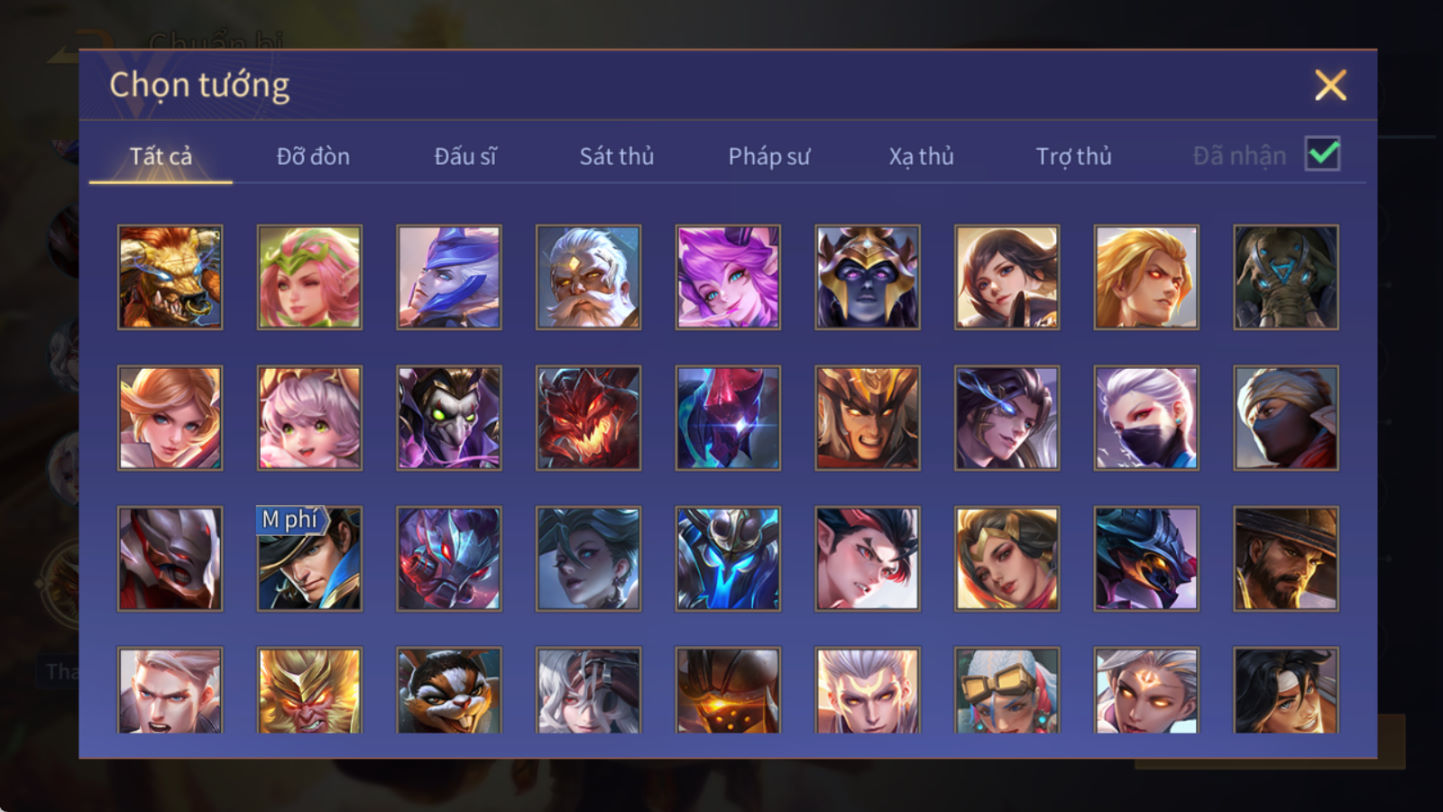Screen dimensions: 1443x812
Task: Choose the golden Monkey King hero portrait
Action: (x=310, y=690)
